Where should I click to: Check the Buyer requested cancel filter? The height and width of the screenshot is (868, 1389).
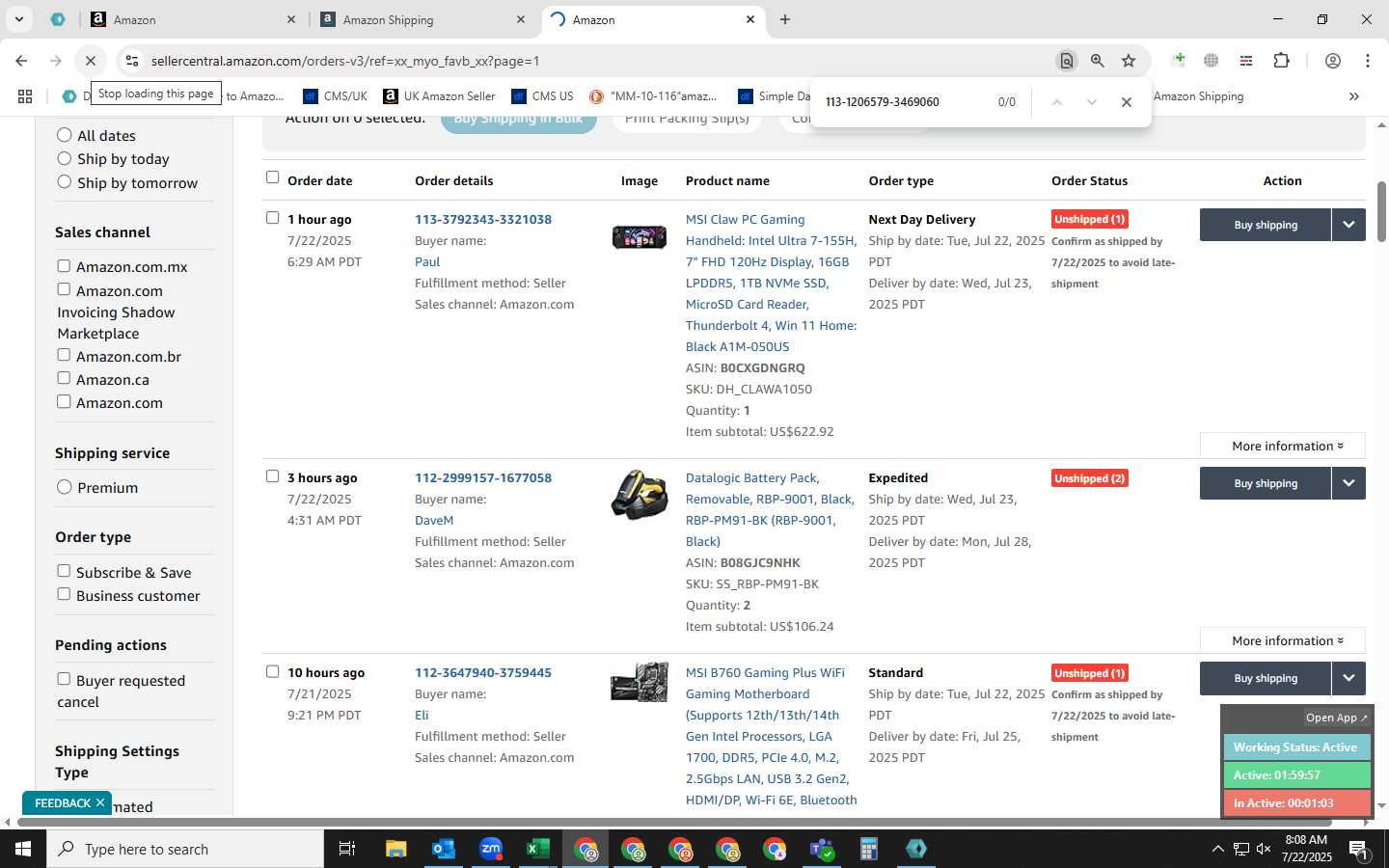64,679
